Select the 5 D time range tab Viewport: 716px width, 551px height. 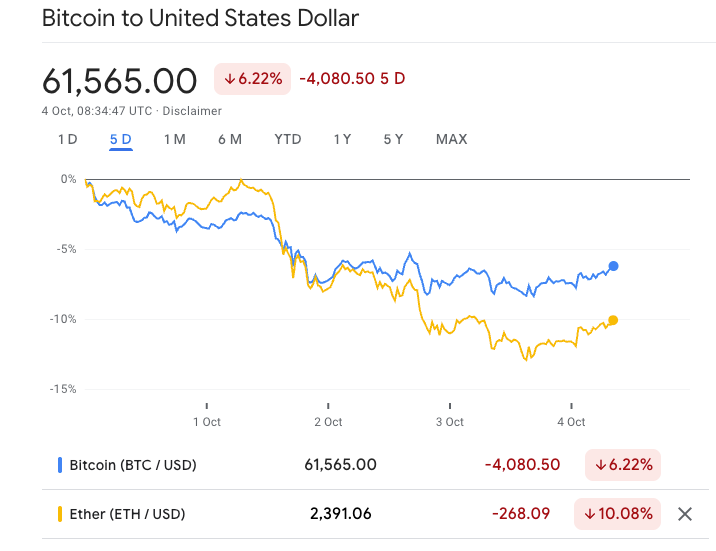pyautogui.click(x=121, y=139)
